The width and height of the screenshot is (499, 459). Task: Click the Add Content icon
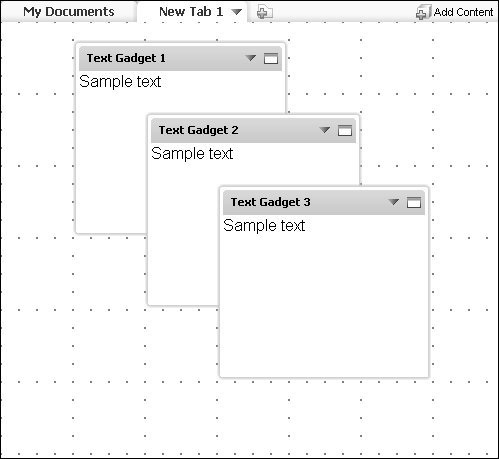point(423,12)
